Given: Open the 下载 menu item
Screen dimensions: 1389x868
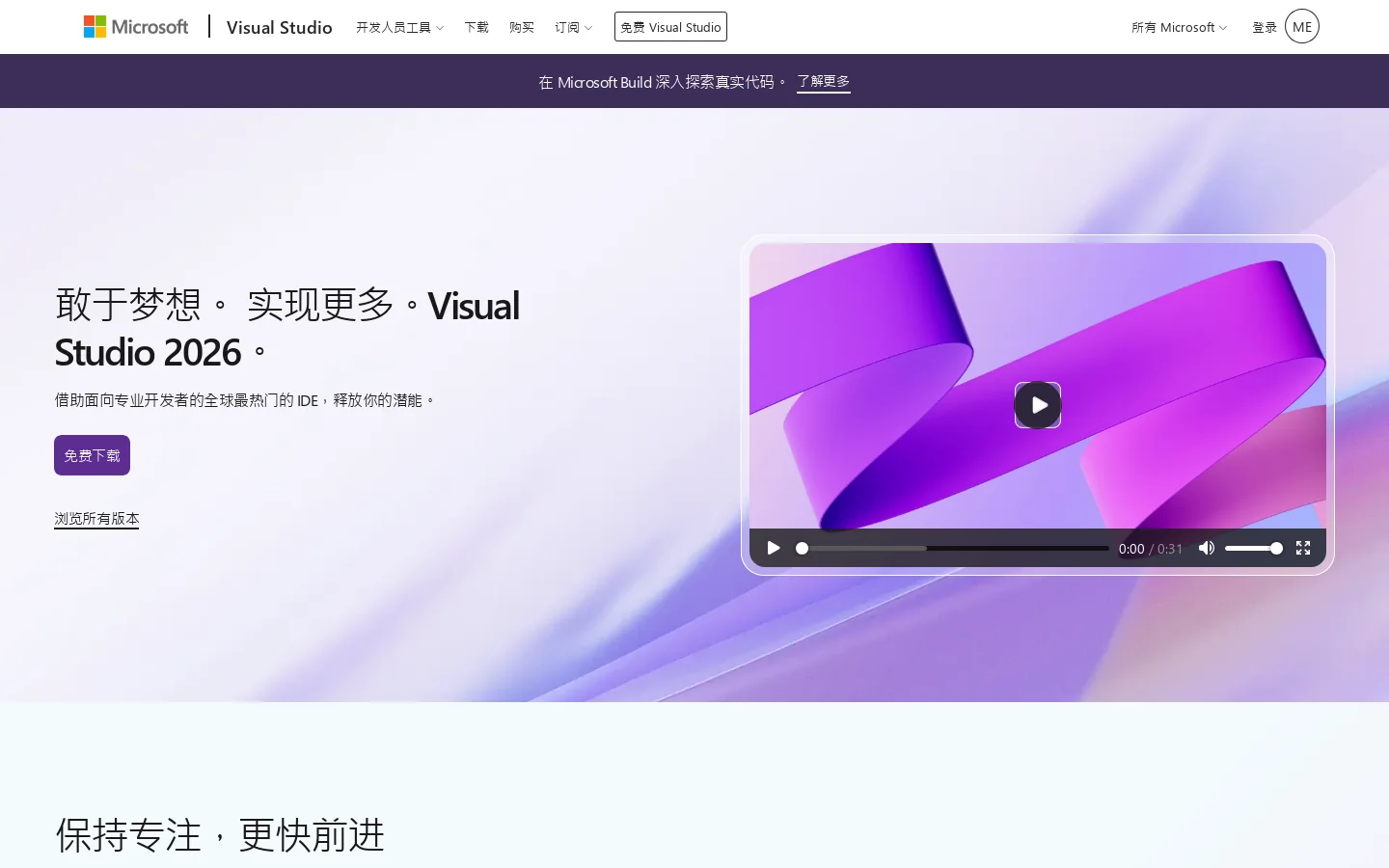Looking at the screenshot, I should point(477,27).
